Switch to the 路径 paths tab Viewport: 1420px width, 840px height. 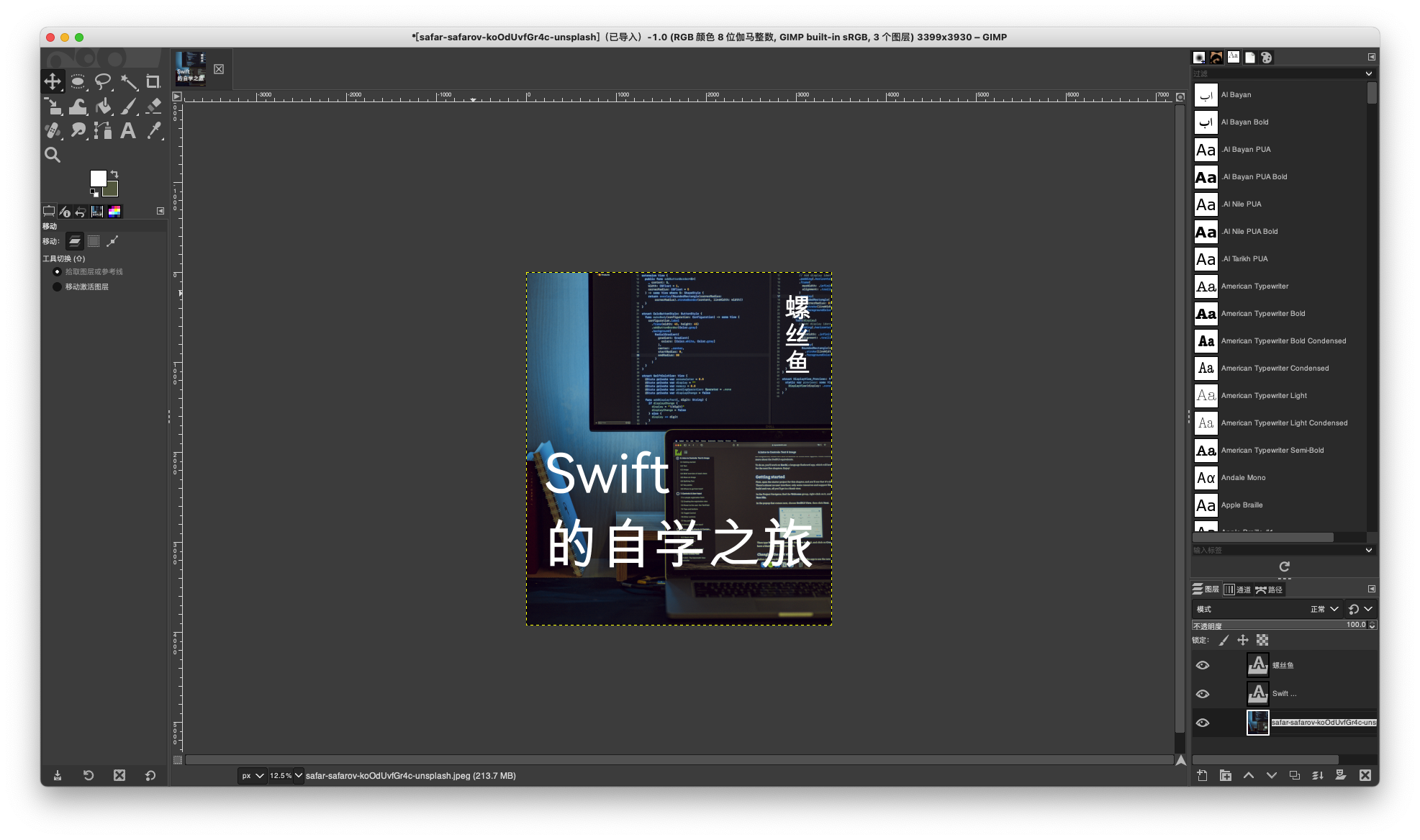point(1269,590)
